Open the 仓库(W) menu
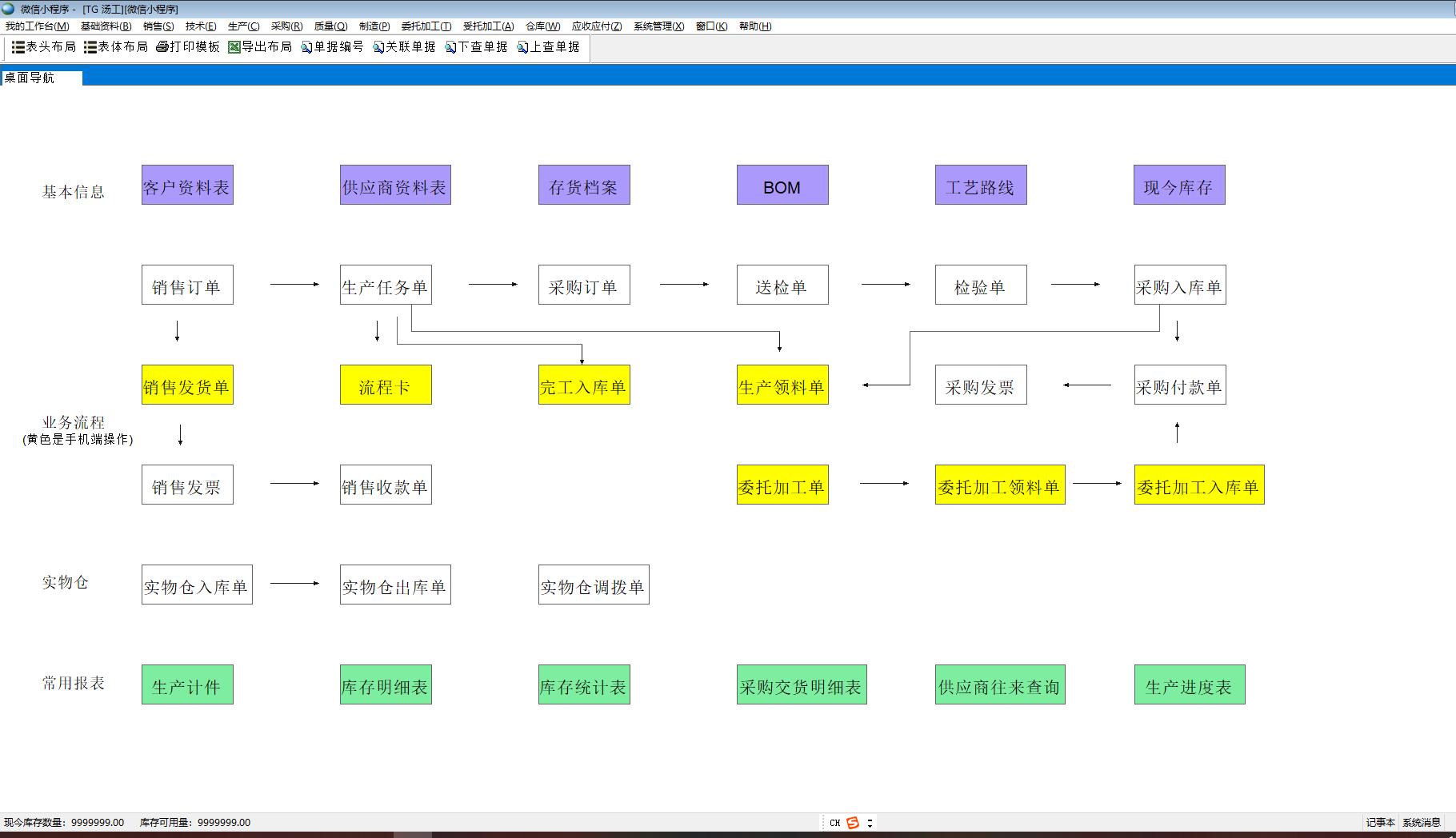The height and width of the screenshot is (838, 1456). click(542, 26)
